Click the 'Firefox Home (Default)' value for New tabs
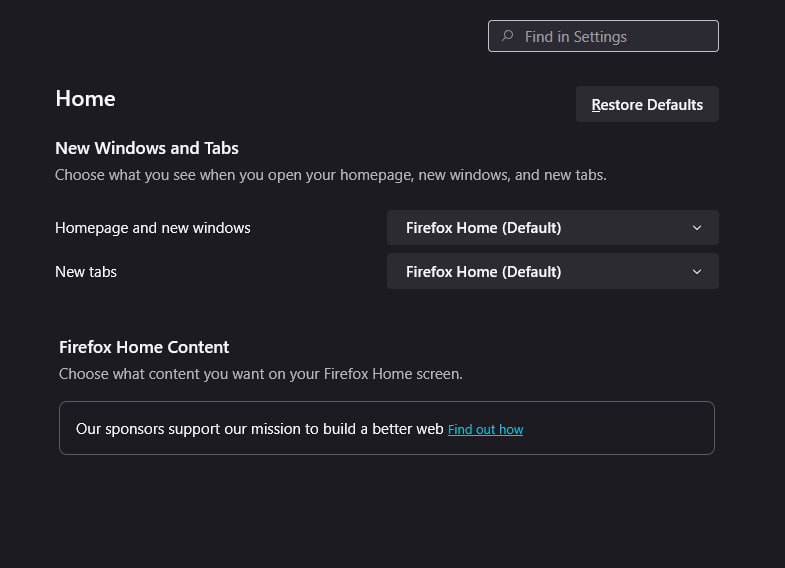 pyautogui.click(x=483, y=272)
